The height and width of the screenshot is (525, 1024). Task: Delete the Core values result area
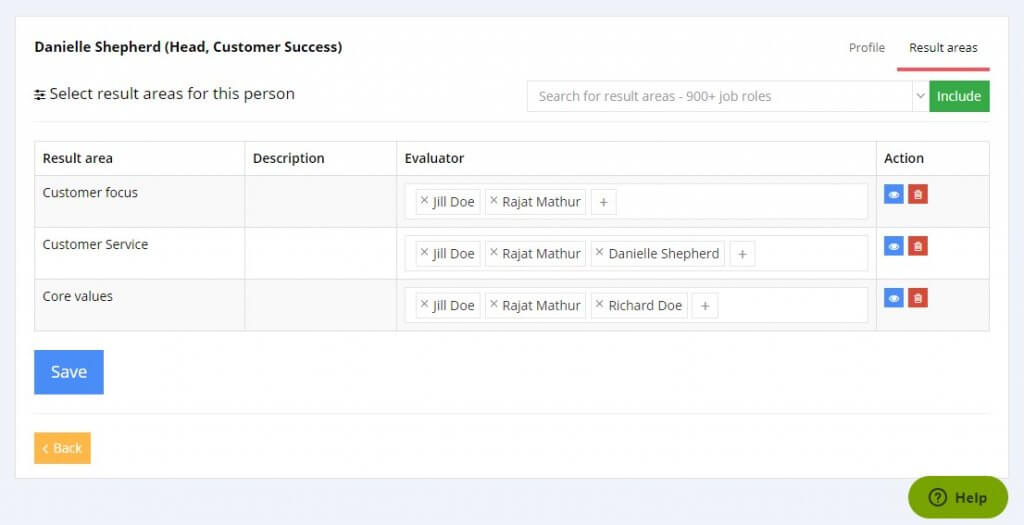(x=917, y=298)
